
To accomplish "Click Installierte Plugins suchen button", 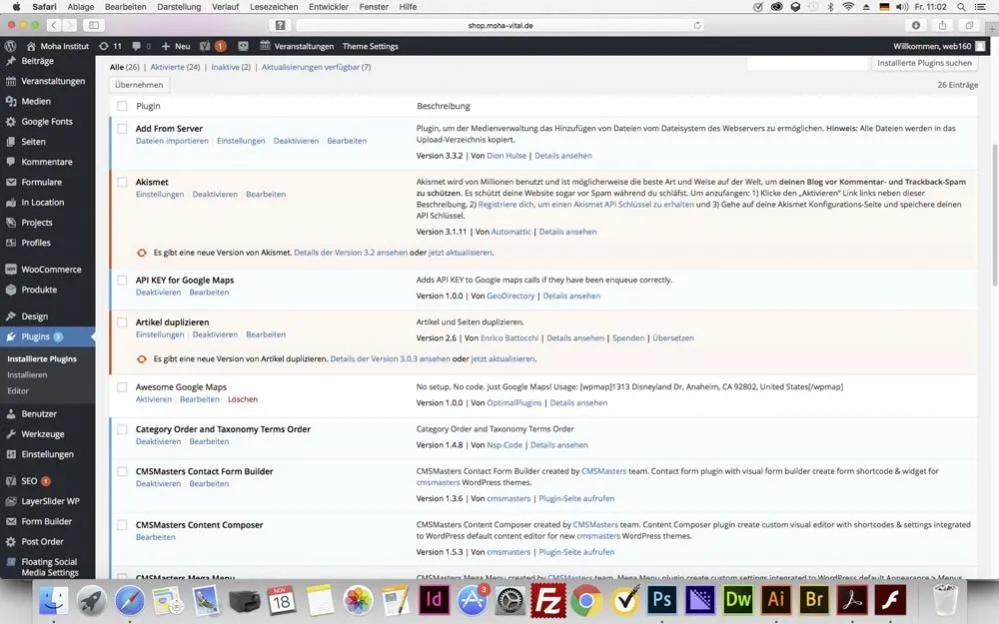I will click(924, 63).
